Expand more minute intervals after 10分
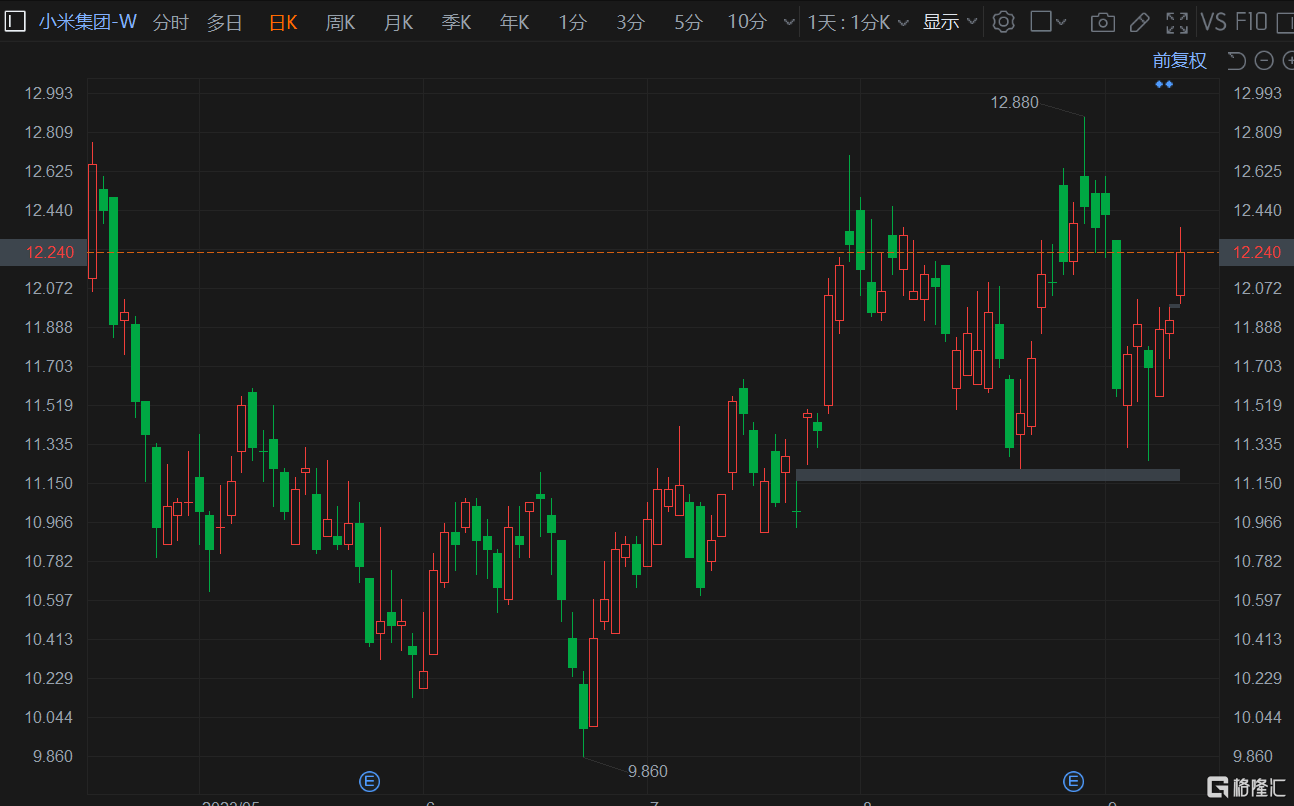Image resolution: width=1294 pixels, height=806 pixels. (789, 22)
